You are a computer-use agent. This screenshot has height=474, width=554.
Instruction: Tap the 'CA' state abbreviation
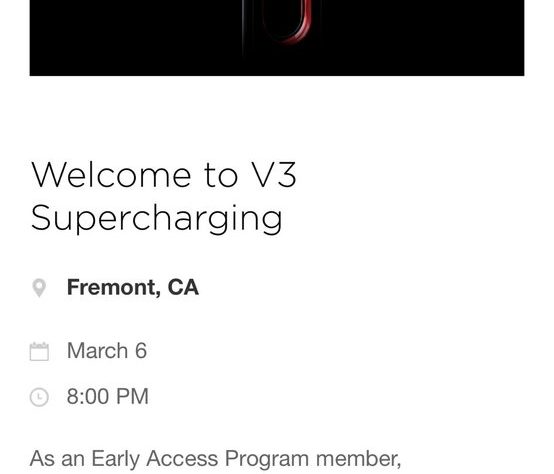click(x=183, y=287)
